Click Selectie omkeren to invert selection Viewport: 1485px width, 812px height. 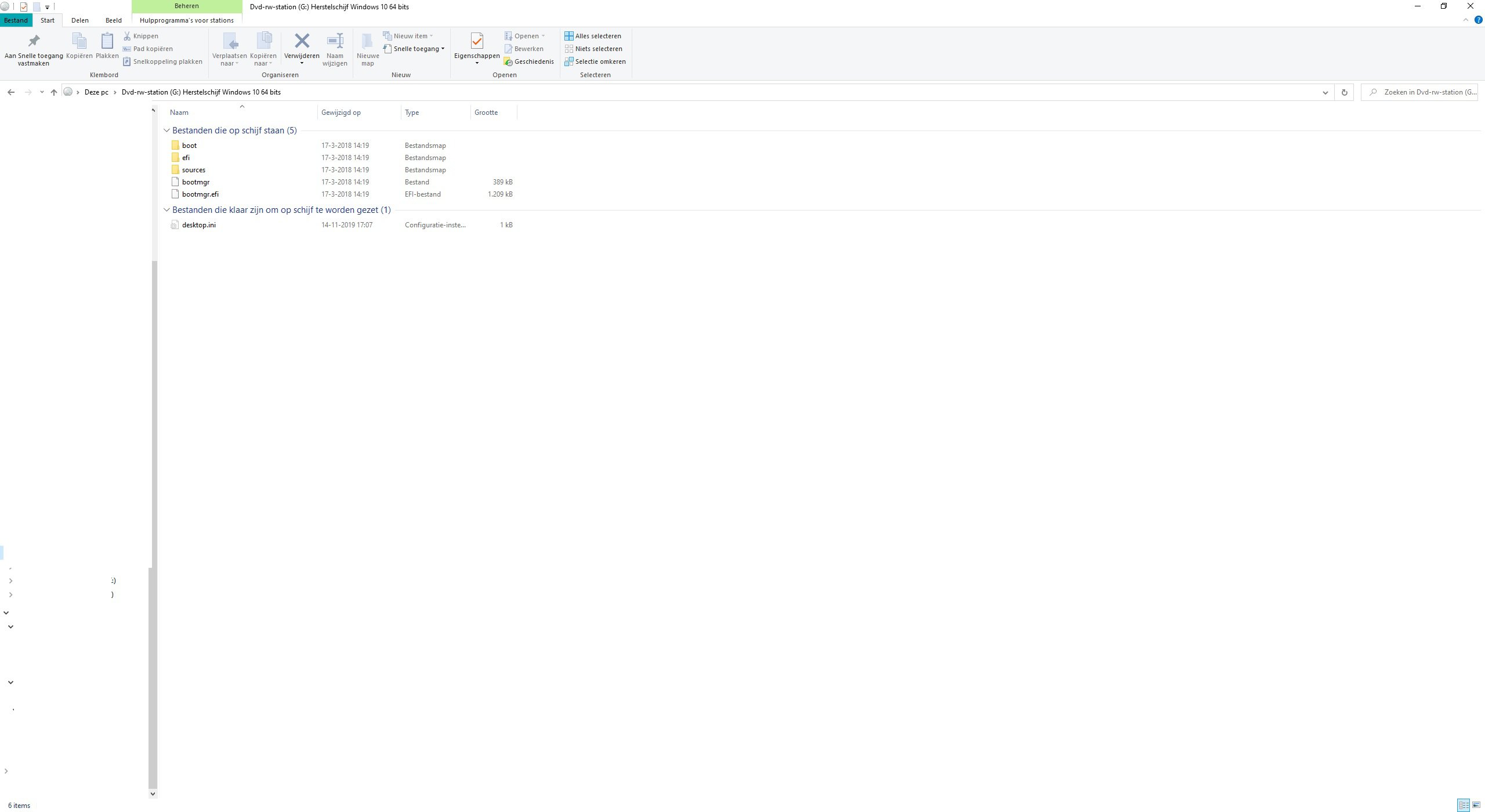600,61
